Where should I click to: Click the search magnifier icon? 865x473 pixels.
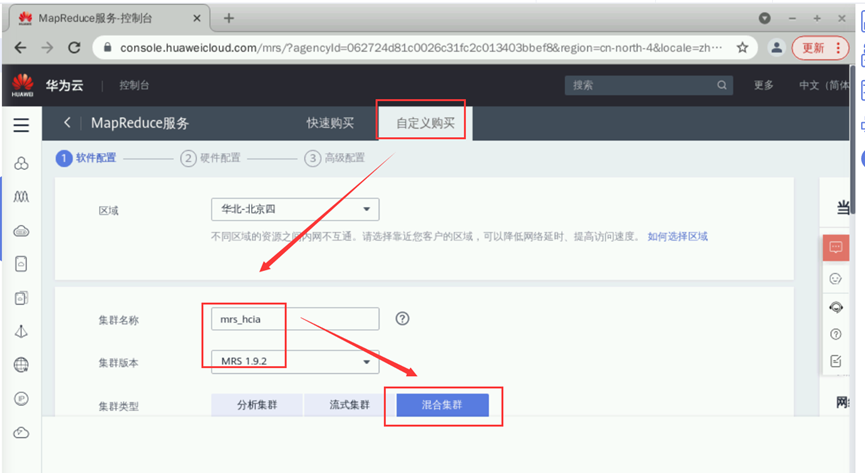pos(722,85)
